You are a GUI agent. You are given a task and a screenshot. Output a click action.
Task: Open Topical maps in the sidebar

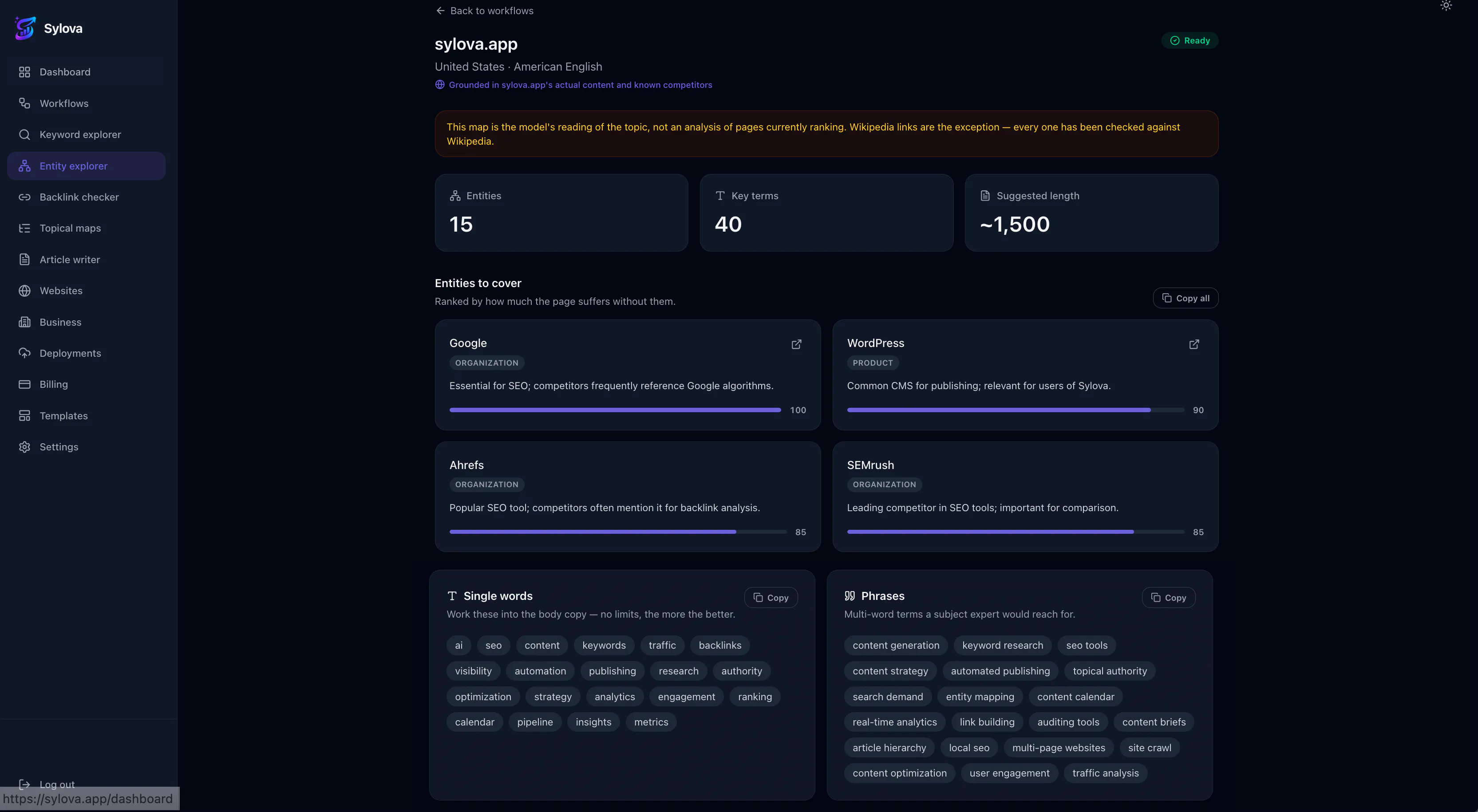pyautogui.click(x=86, y=228)
